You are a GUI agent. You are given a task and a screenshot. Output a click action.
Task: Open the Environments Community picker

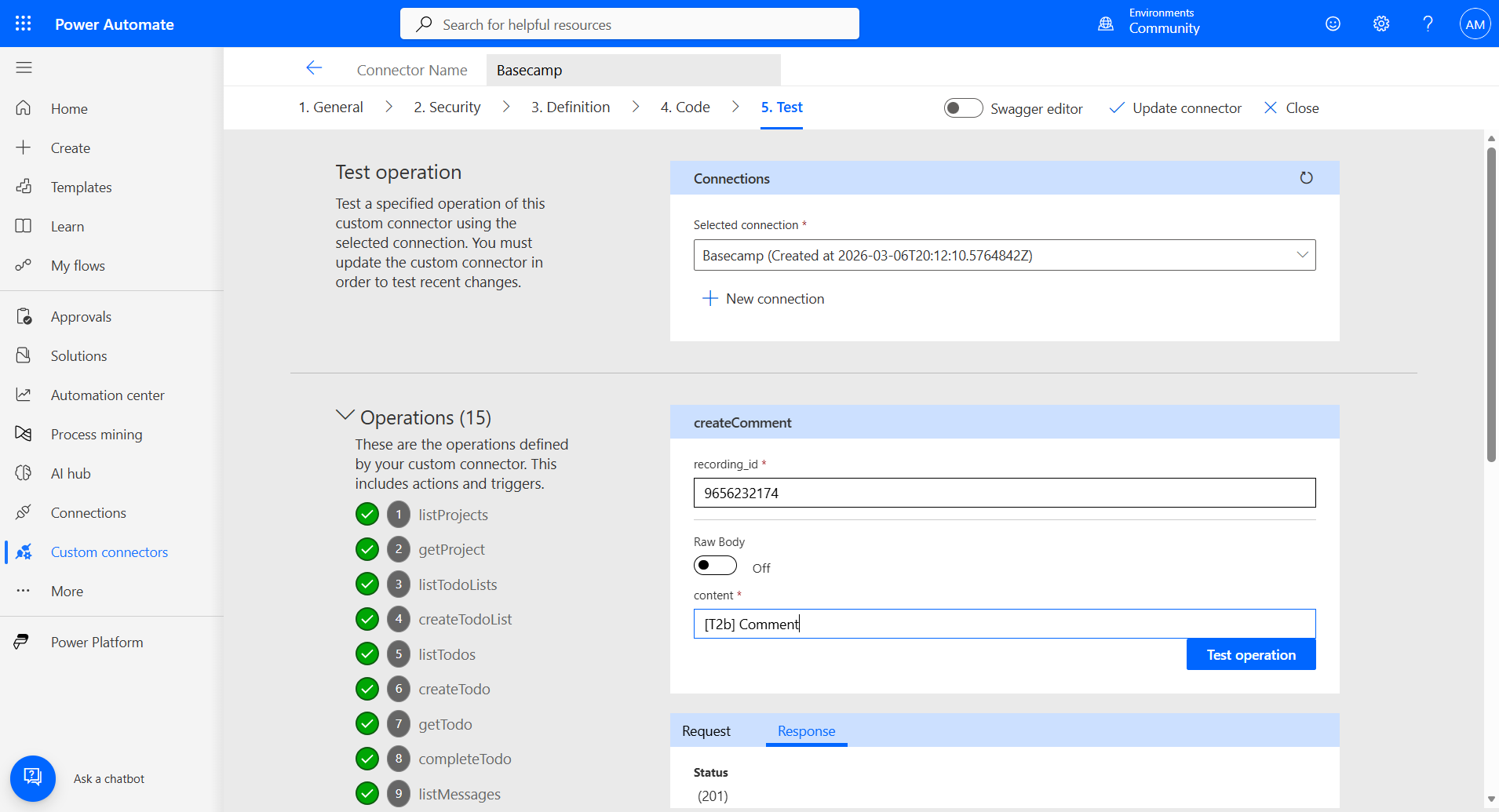point(1150,22)
